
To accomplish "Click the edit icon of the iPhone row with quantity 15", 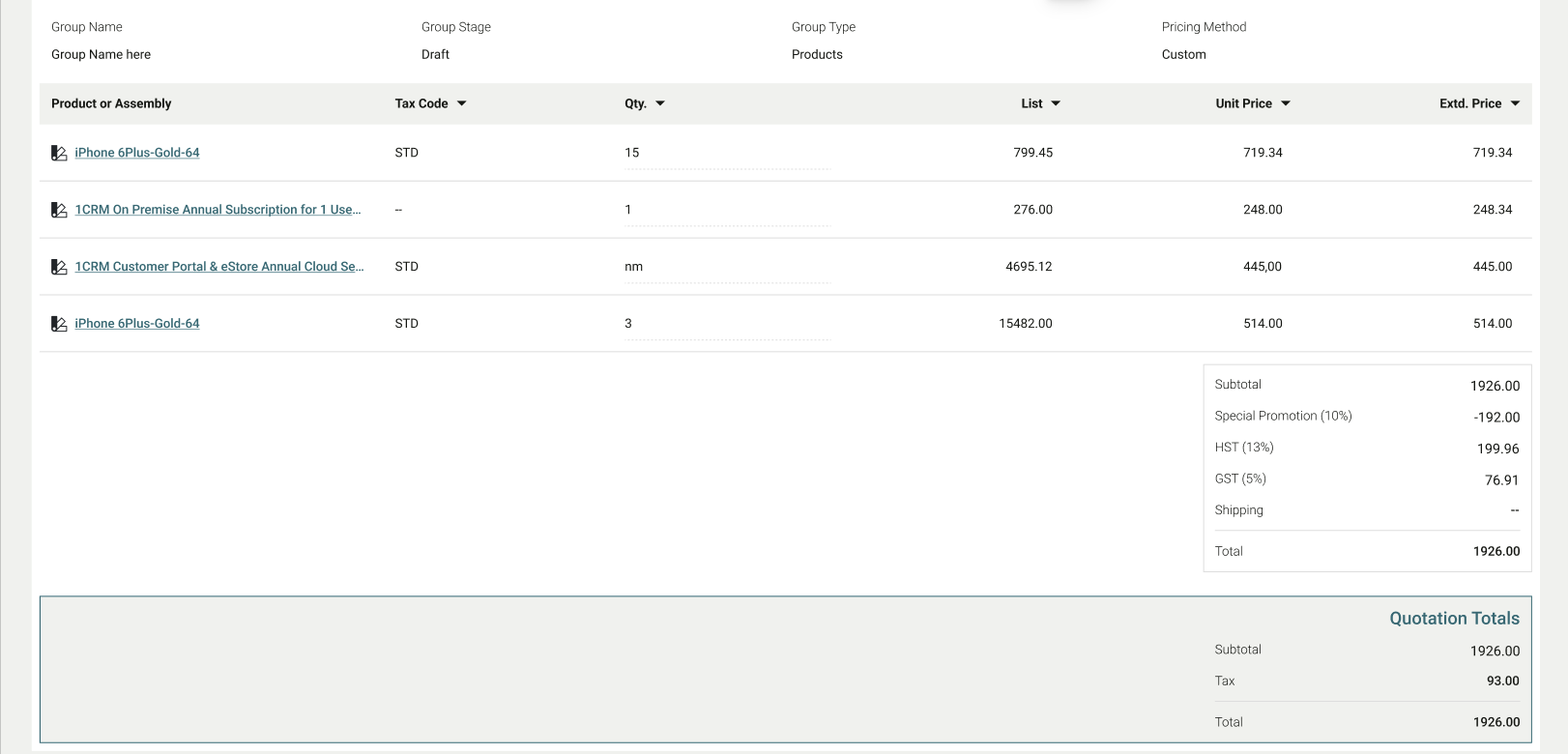I will click(x=59, y=153).
